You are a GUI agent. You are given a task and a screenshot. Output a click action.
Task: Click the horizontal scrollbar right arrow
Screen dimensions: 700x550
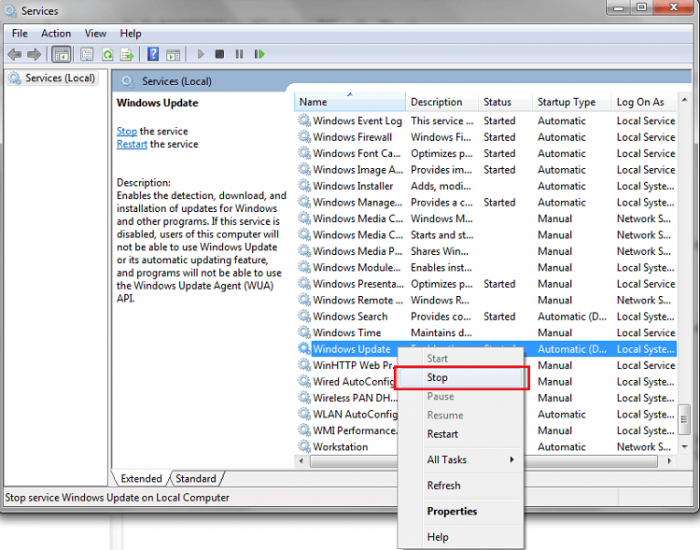[x=669, y=461]
